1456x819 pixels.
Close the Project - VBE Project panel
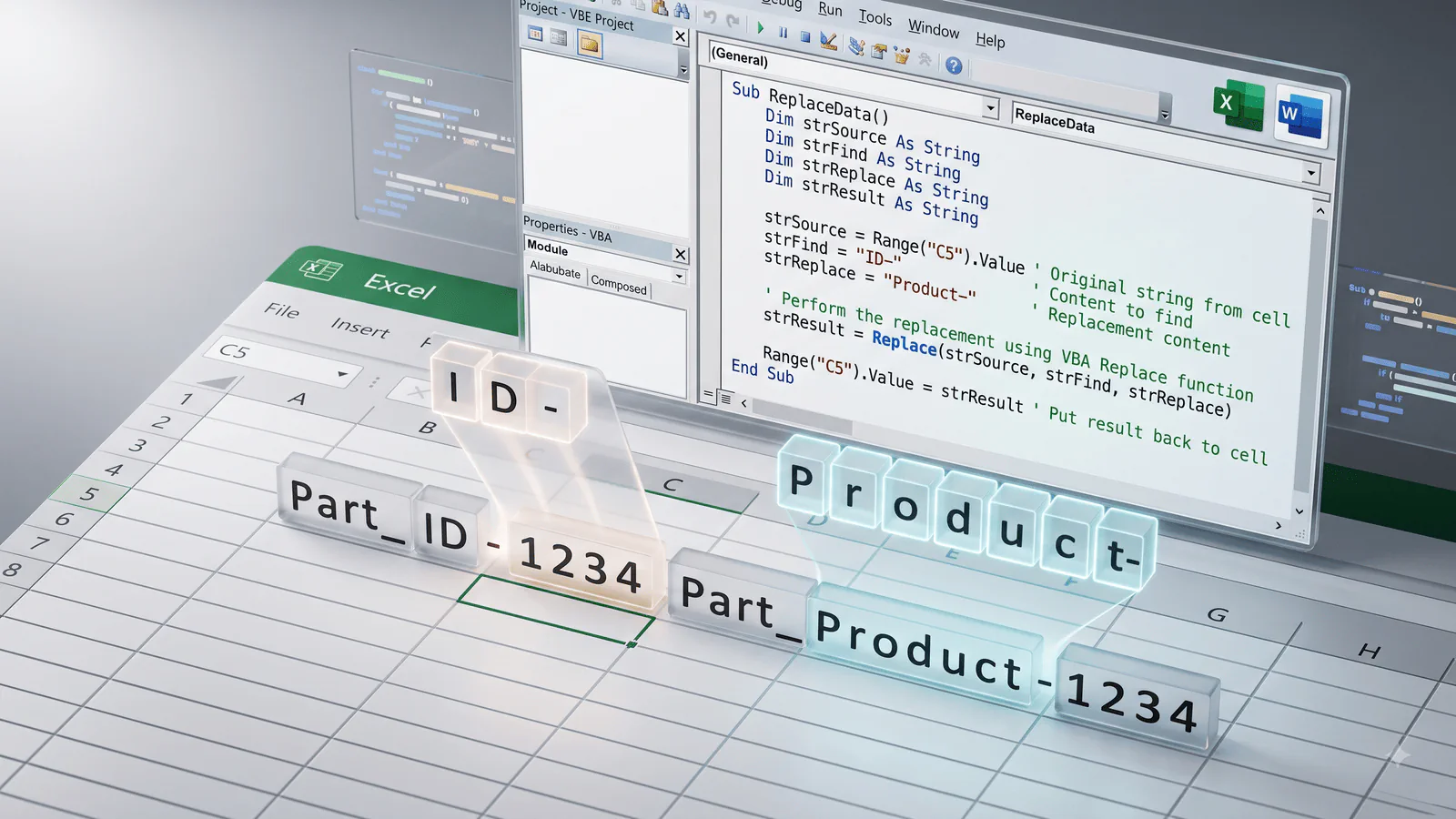[x=680, y=35]
